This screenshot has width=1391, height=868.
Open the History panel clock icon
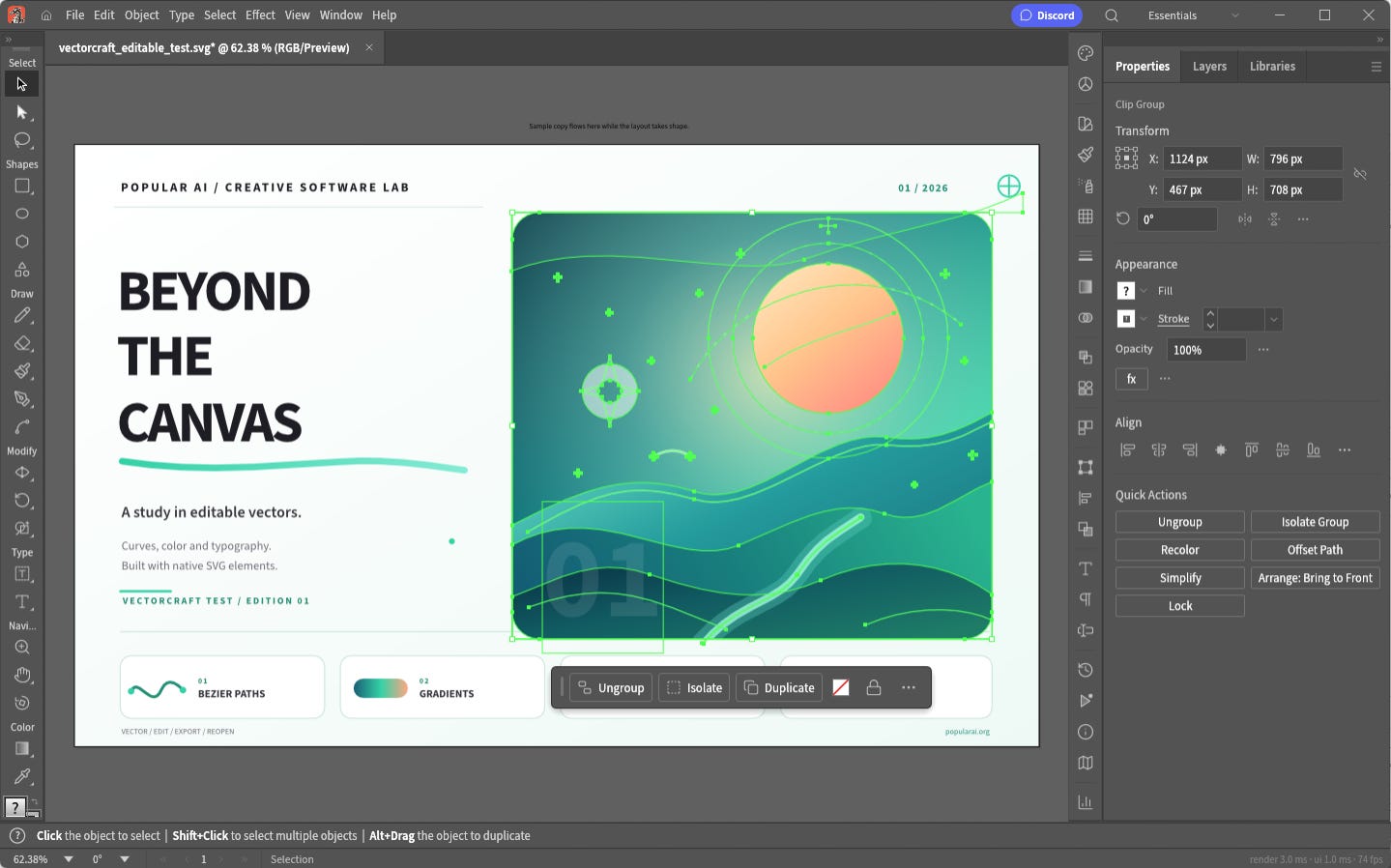tap(1086, 670)
